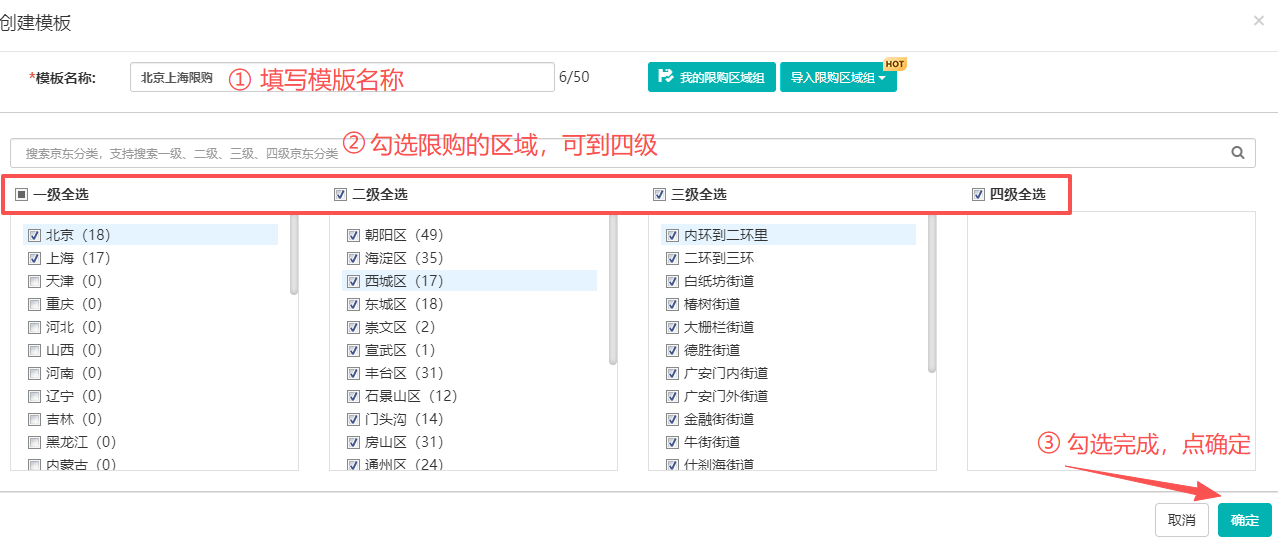This screenshot has width=1278, height=543.
Task: Expand 导入限购区域组 dropdown
Action: [x=837, y=77]
